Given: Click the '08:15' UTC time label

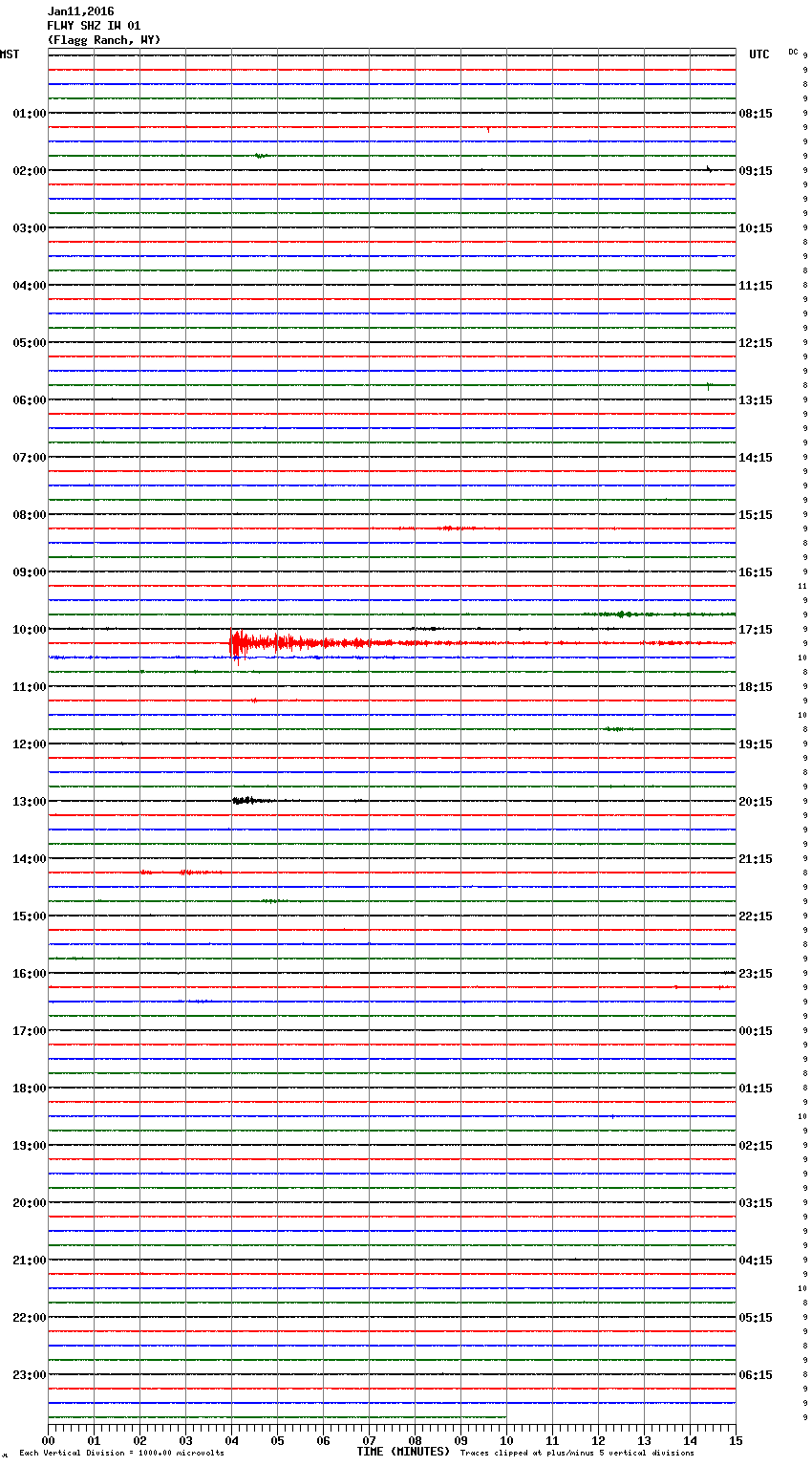Looking at the screenshot, I should [756, 114].
